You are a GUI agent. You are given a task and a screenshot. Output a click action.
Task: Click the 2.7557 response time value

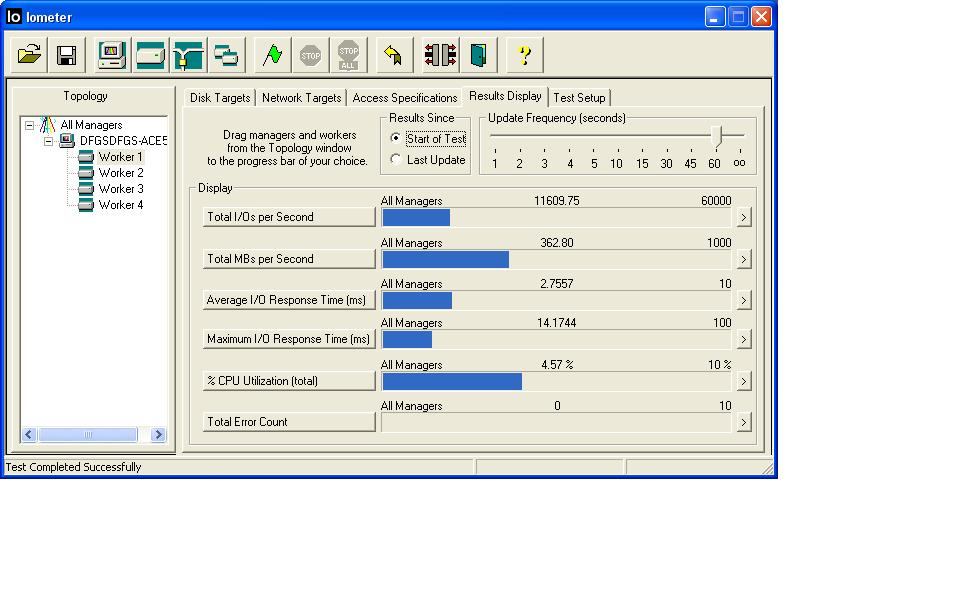tap(557, 284)
